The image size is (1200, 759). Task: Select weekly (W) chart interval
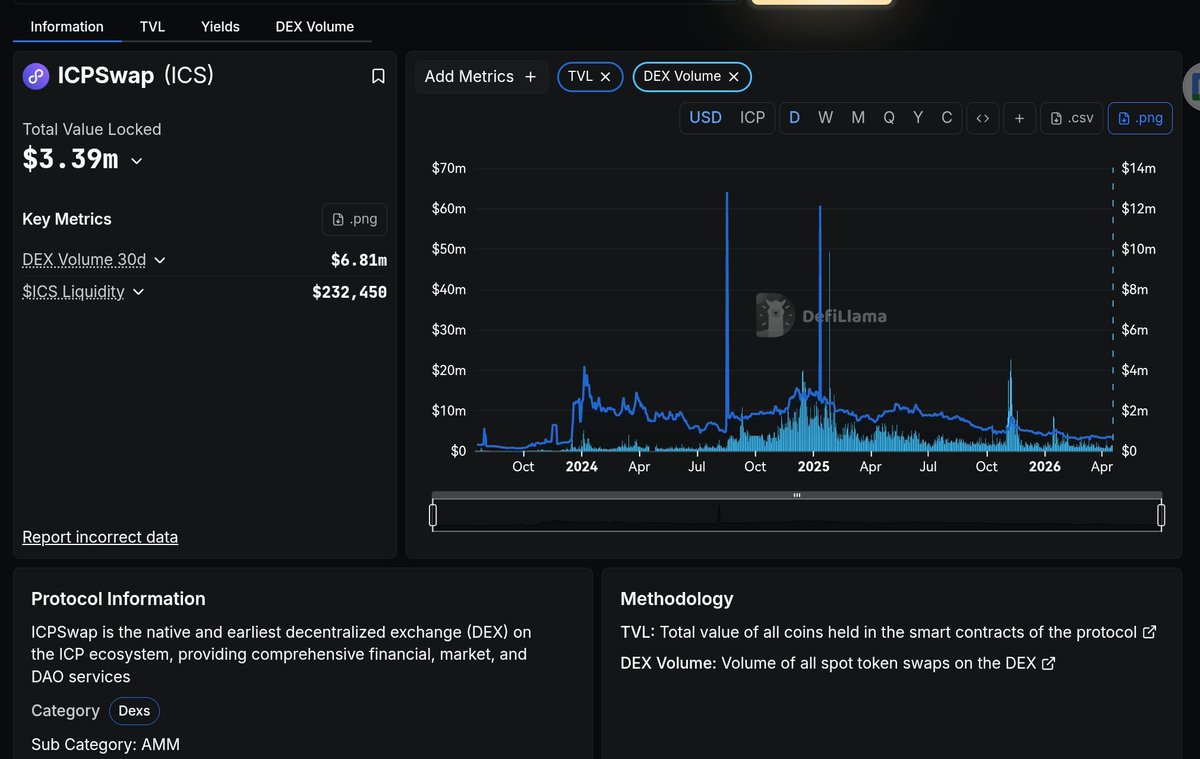(825, 118)
